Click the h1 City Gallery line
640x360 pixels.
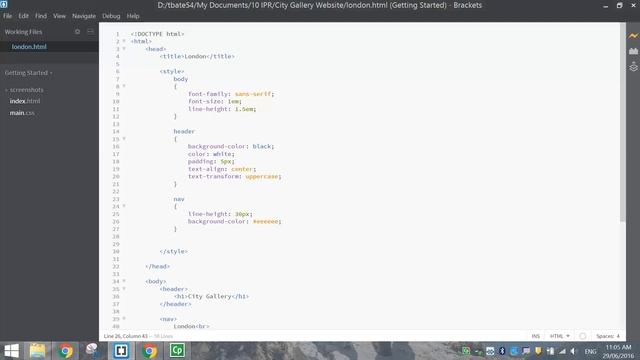pos(211,296)
